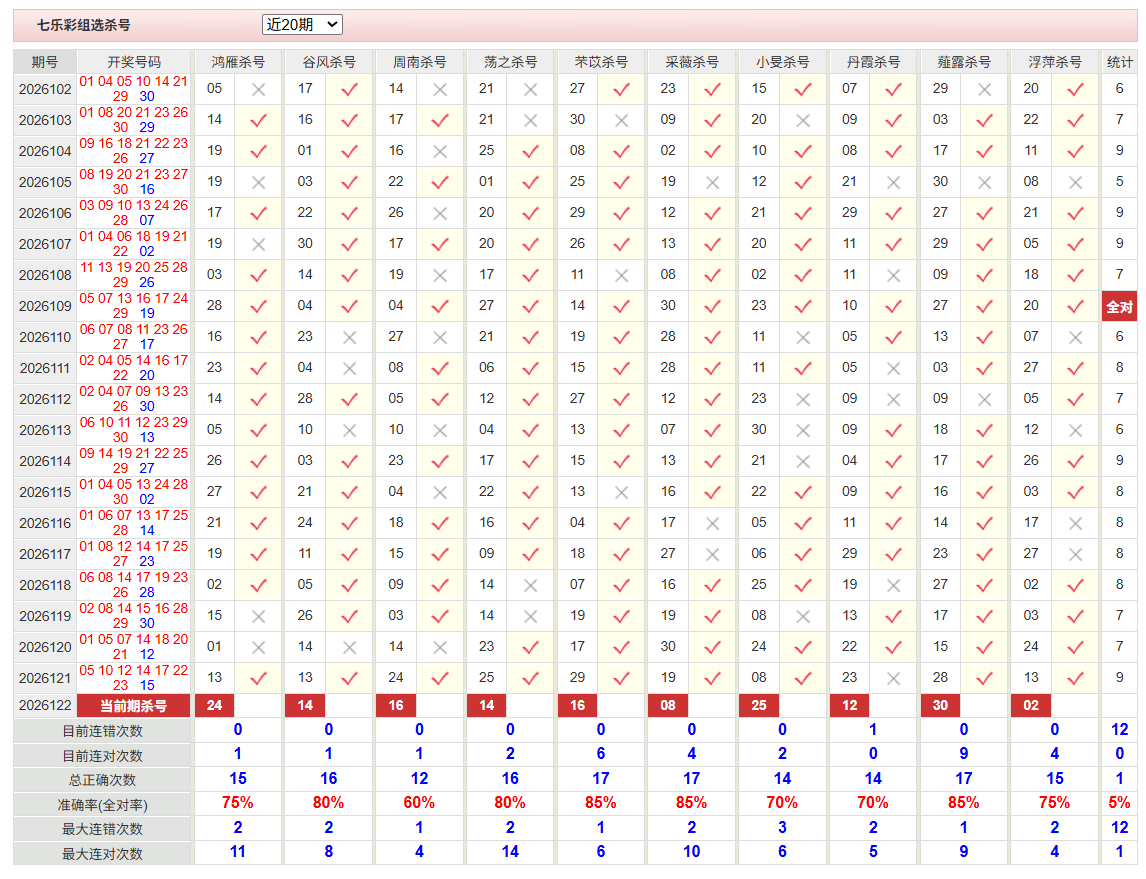Click the red 02 current pick under 浮萍杀号
Image resolution: width=1146 pixels, height=879 pixels.
[1031, 706]
